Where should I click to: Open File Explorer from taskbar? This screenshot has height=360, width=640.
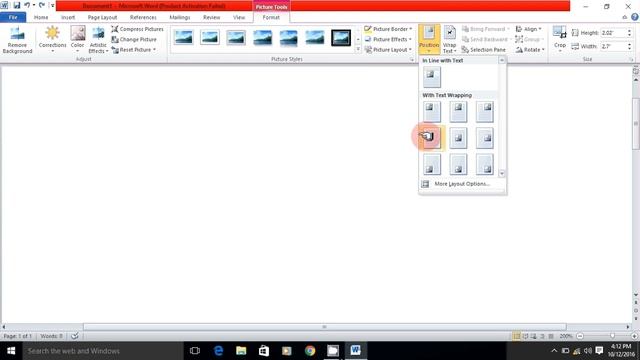pyautogui.click(x=241, y=351)
